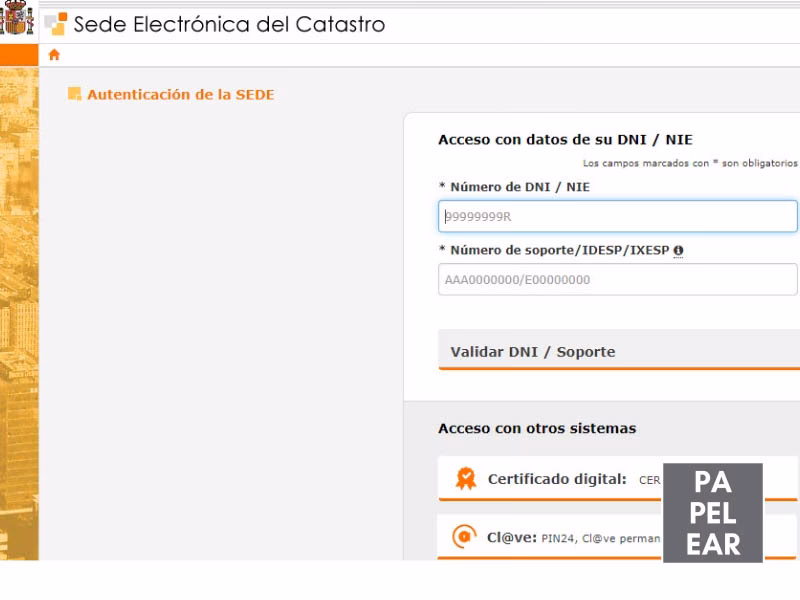Click the Spanish coat of arms emblem
The width and height of the screenshot is (800, 600).
coord(15,20)
